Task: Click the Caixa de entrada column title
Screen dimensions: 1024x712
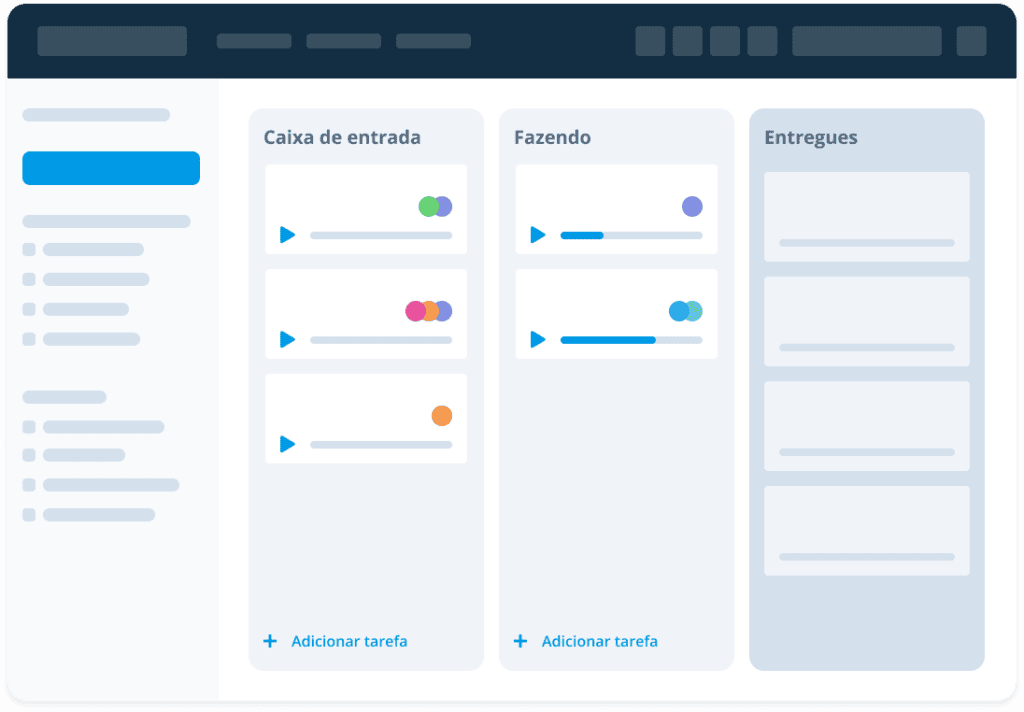Action: pos(342,137)
